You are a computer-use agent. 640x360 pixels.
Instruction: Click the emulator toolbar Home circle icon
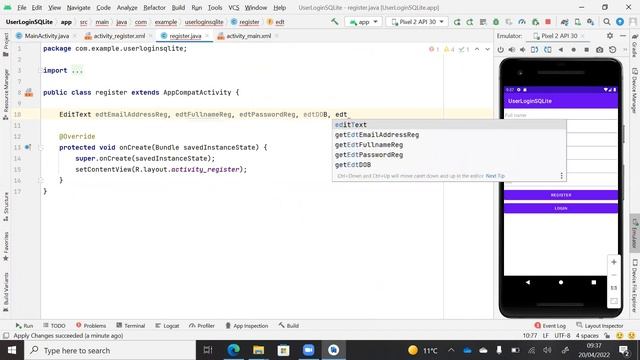point(573,50)
